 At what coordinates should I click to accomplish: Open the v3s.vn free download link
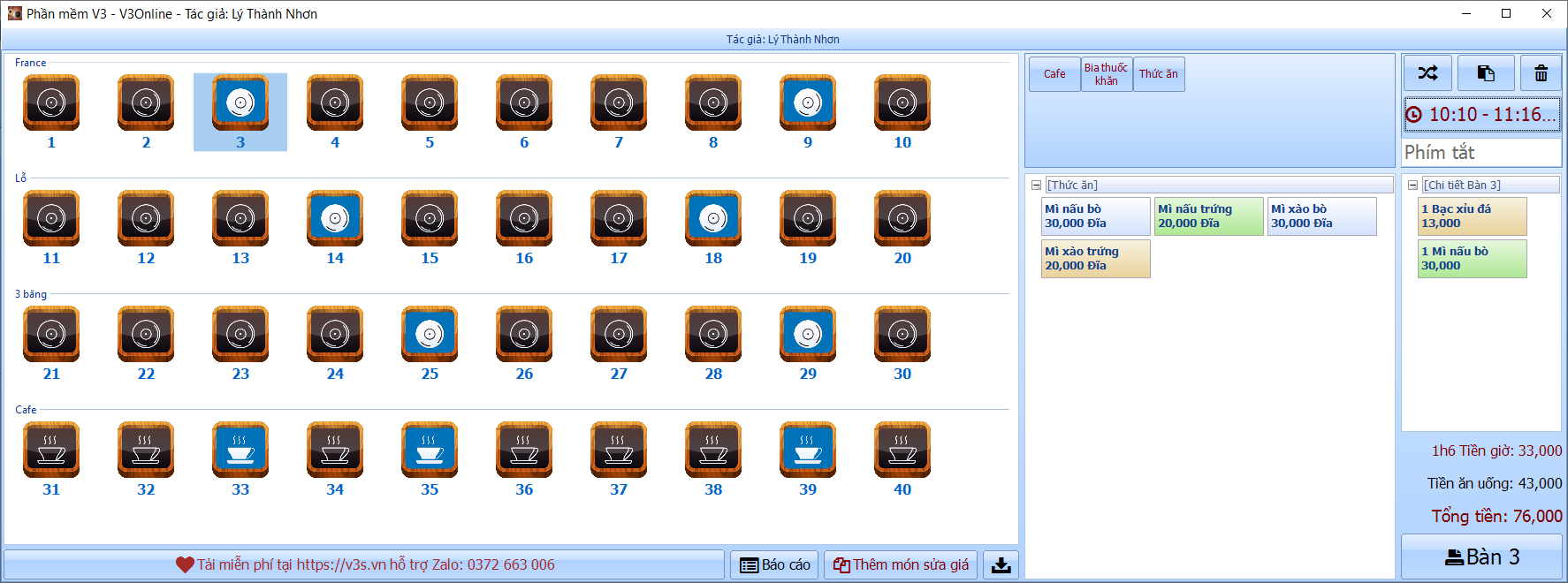click(x=365, y=564)
